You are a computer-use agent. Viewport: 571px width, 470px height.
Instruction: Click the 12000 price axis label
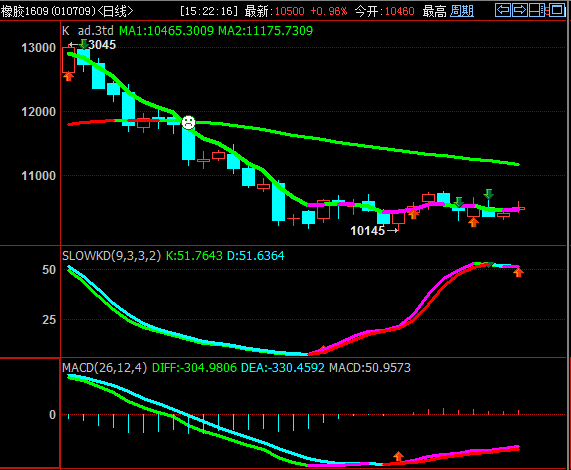(x=39, y=112)
